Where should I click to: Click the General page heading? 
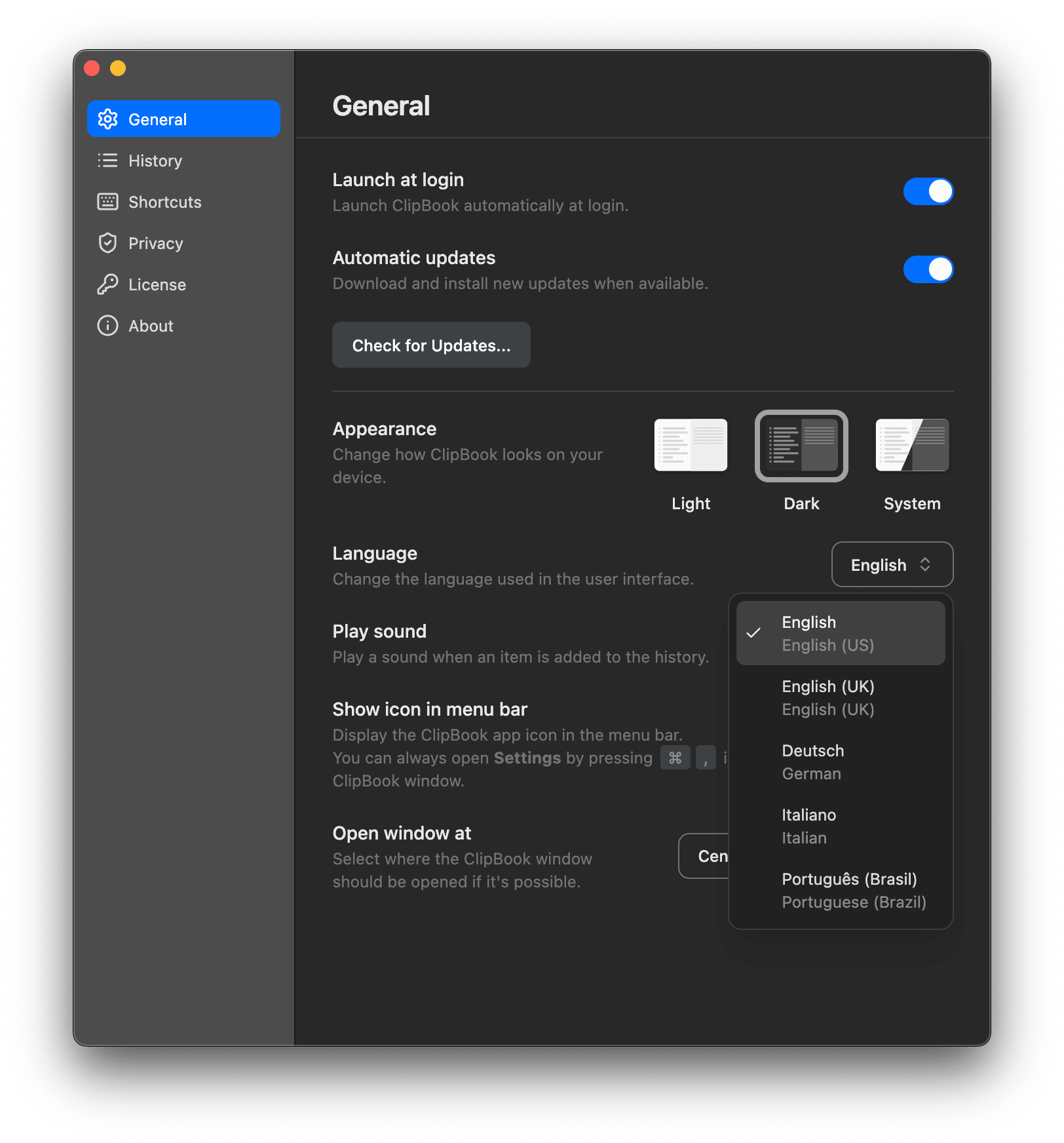tap(381, 106)
